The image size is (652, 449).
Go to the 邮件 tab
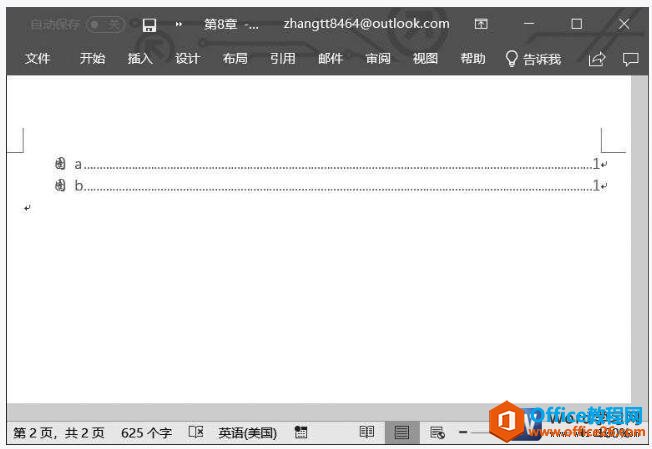coord(331,58)
